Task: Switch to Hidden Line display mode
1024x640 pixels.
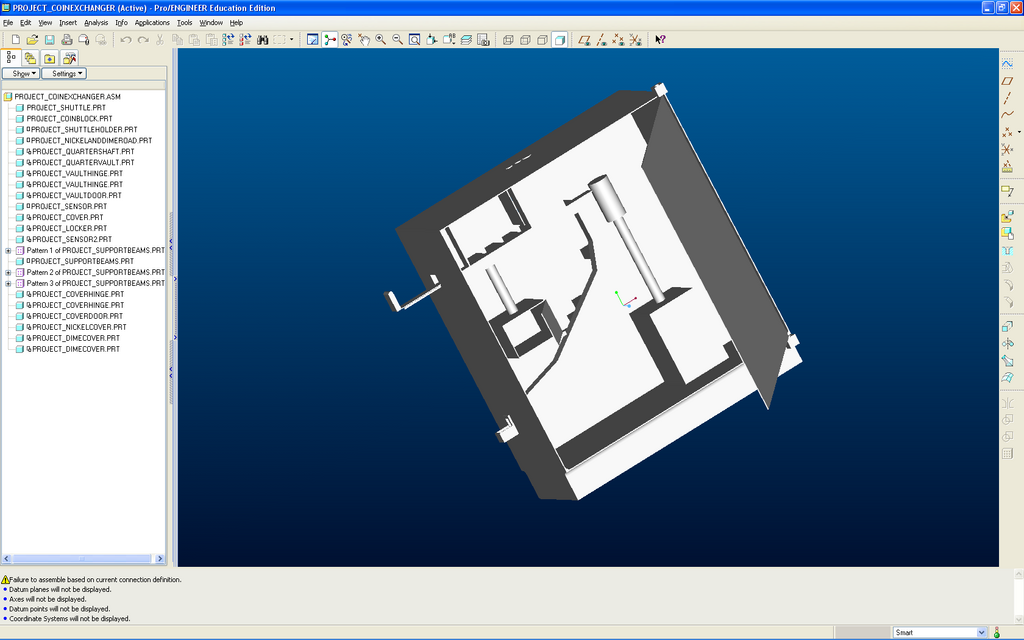Action: [x=525, y=40]
